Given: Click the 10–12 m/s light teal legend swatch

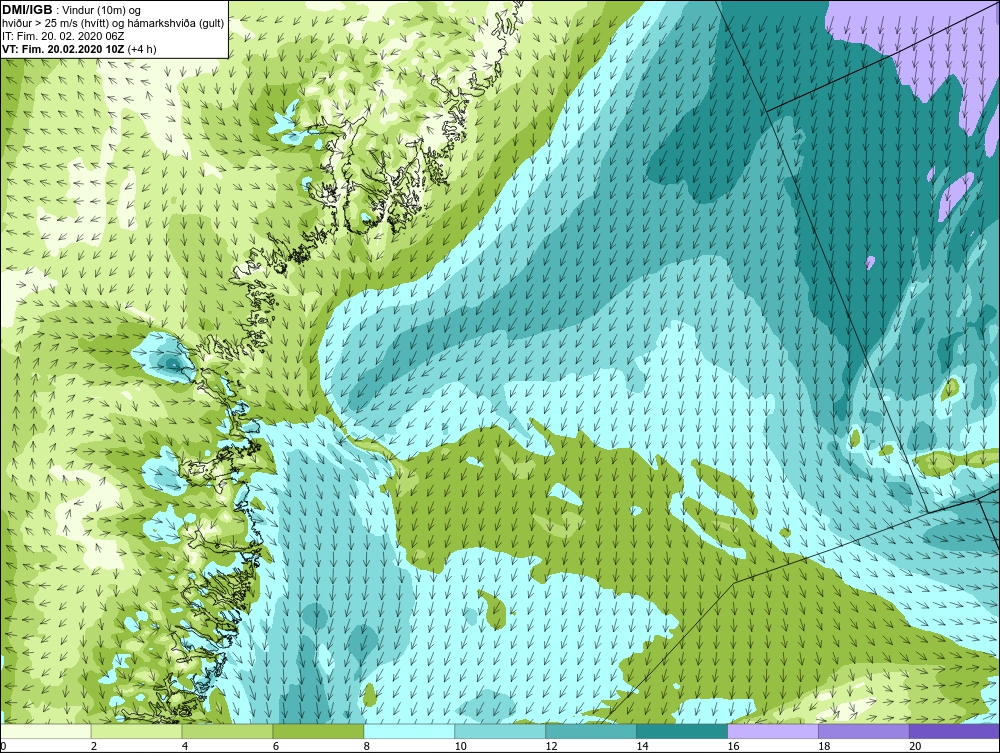Looking at the screenshot, I should pos(500,731).
